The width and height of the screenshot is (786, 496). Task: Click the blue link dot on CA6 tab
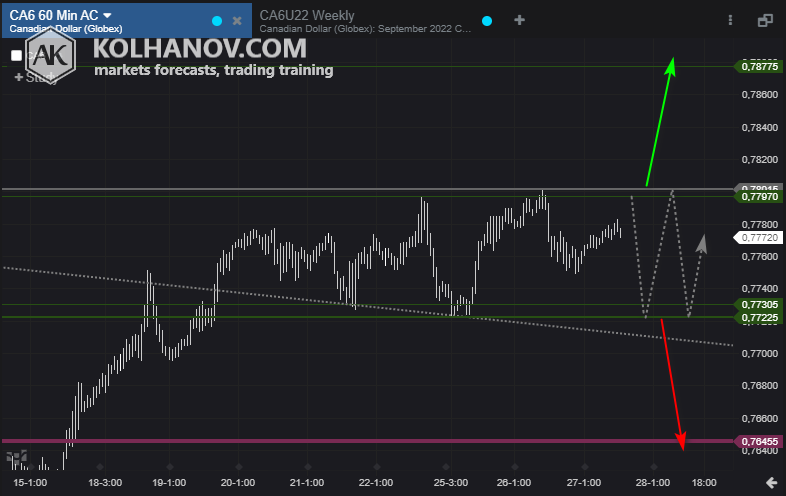coord(217,20)
